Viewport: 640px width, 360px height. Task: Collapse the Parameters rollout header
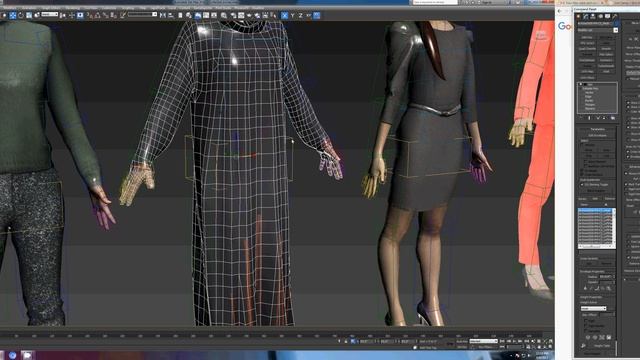[598, 129]
